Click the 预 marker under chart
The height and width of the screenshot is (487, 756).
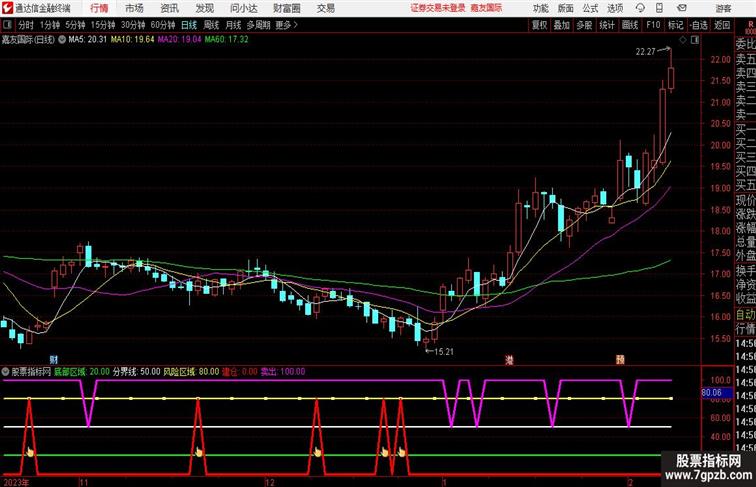pyautogui.click(x=621, y=360)
